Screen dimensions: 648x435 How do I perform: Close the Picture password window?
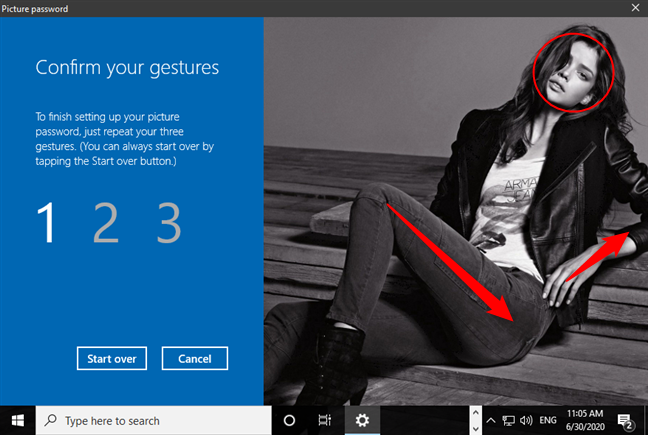pyautogui.click(x=635, y=8)
